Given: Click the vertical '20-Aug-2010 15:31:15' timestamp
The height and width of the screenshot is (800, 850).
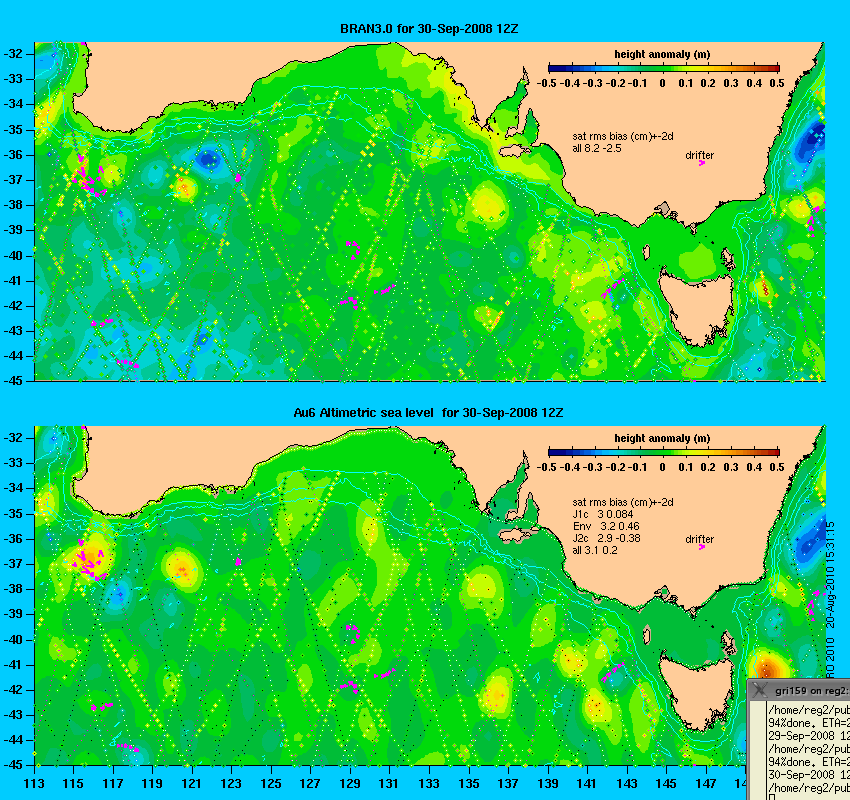Looking at the screenshot, I should pos(831,575).
